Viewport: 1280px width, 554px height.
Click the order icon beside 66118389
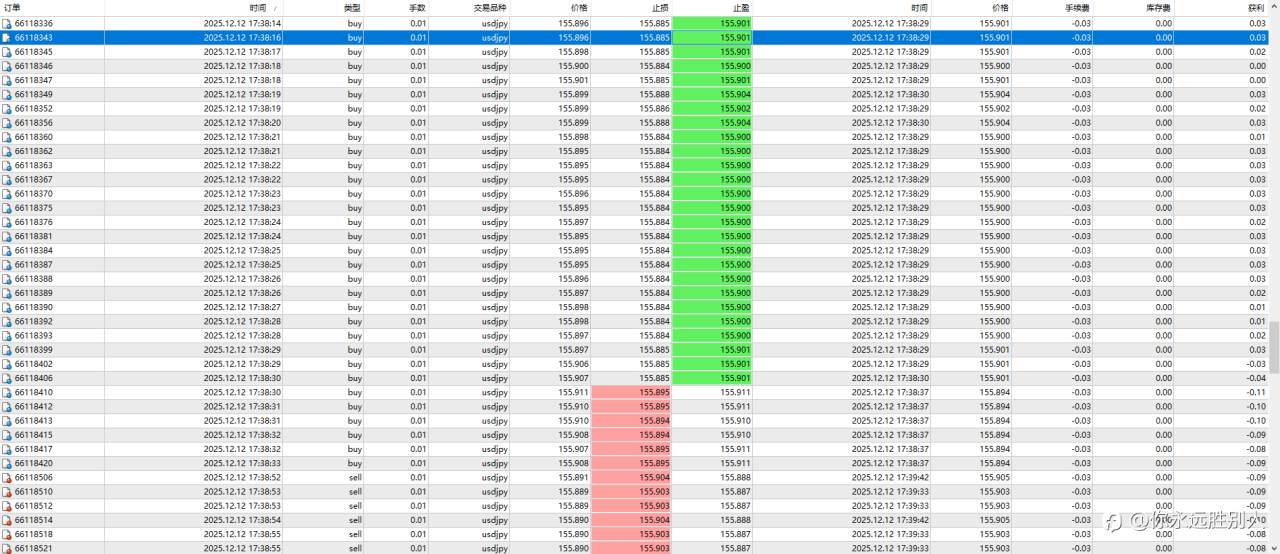click(7, 293)
